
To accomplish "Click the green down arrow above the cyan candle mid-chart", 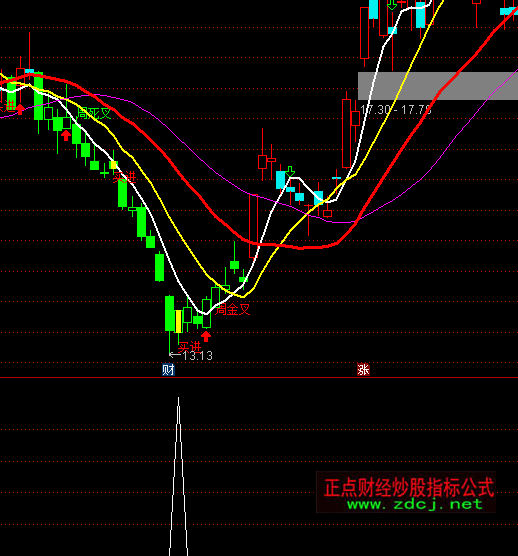I will pos(290,172).
